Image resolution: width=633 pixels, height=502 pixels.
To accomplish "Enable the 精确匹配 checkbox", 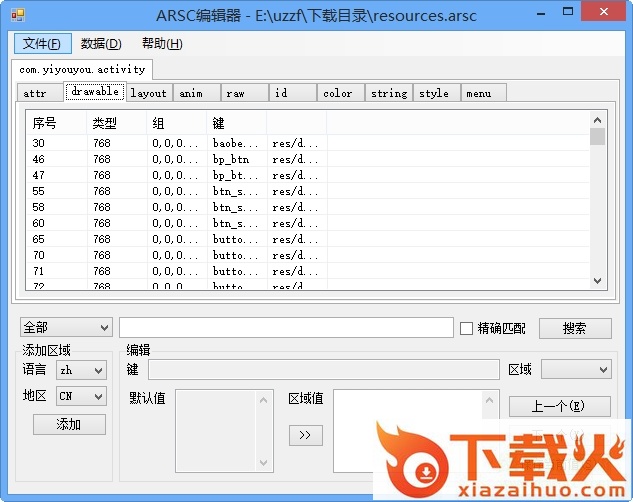I will (x=466, y=328).
